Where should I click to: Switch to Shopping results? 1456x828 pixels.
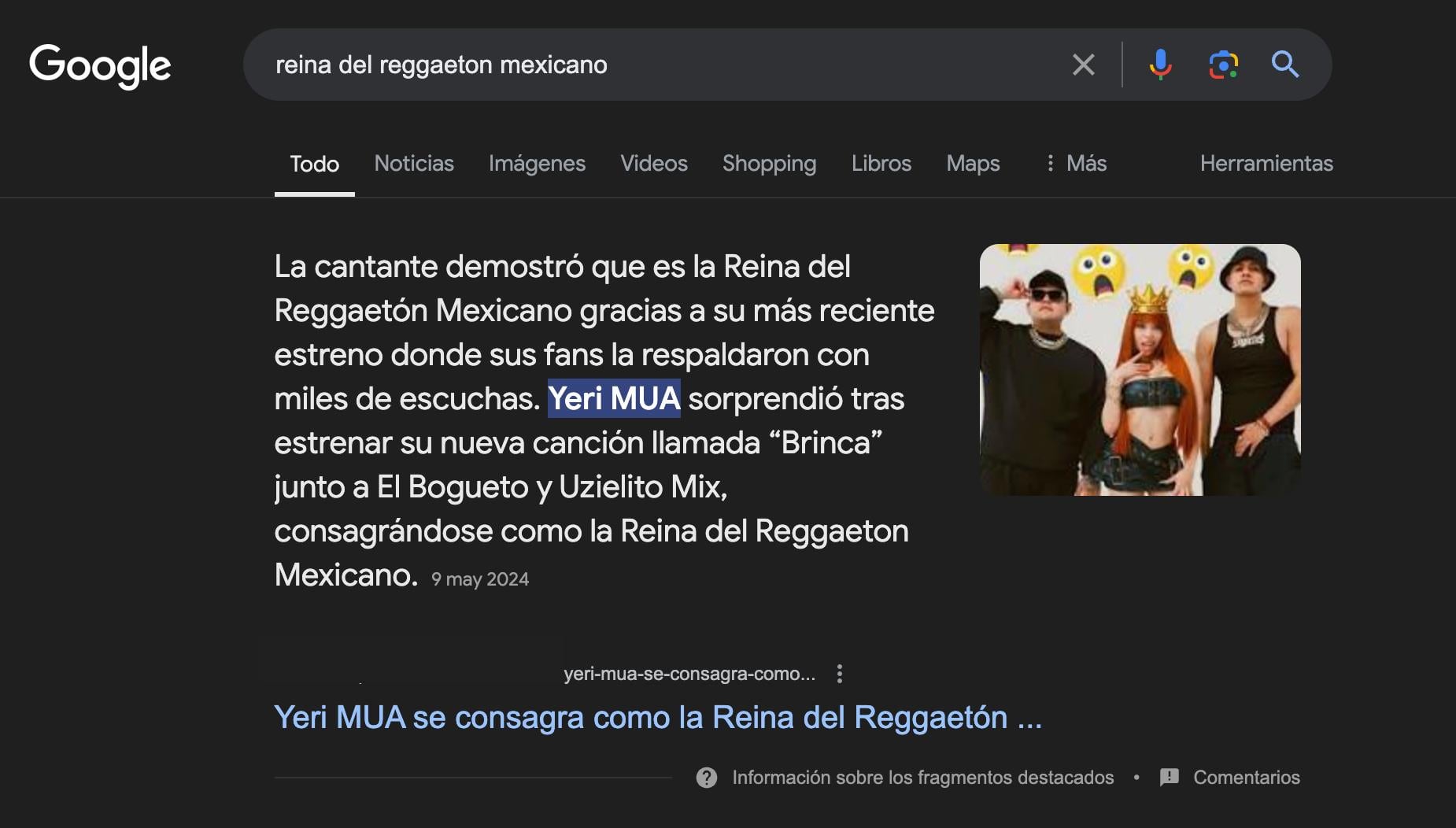[769, 163]
